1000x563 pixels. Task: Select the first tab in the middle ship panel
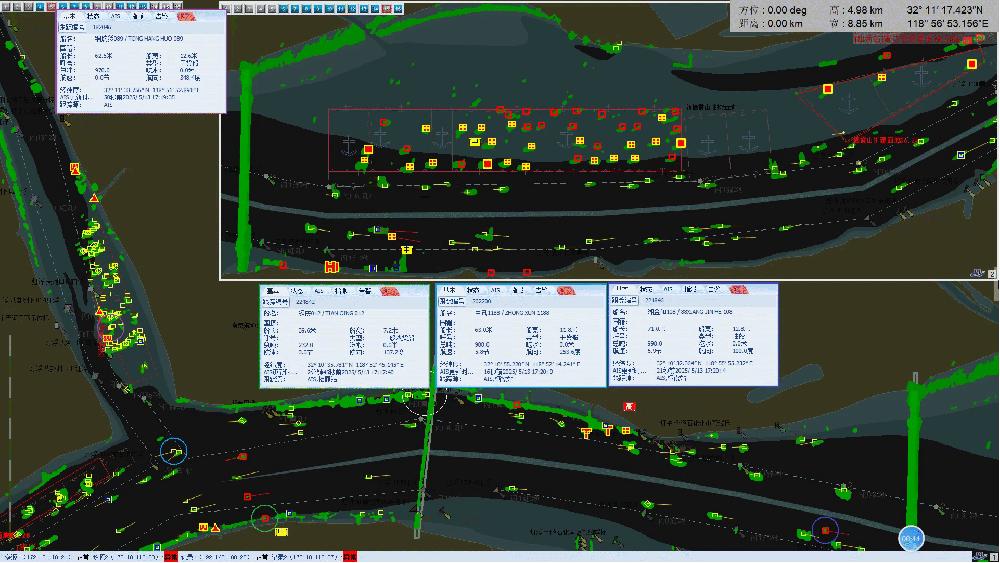tap(450, 290)
